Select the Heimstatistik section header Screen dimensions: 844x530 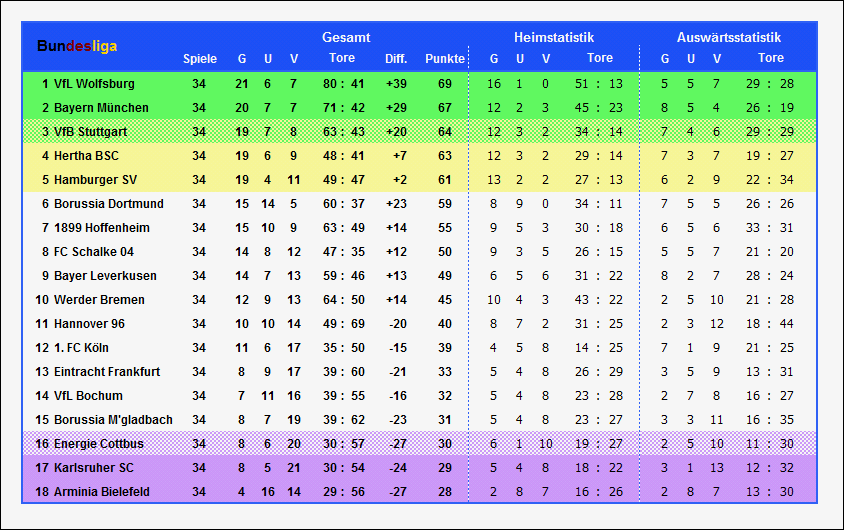553,37
